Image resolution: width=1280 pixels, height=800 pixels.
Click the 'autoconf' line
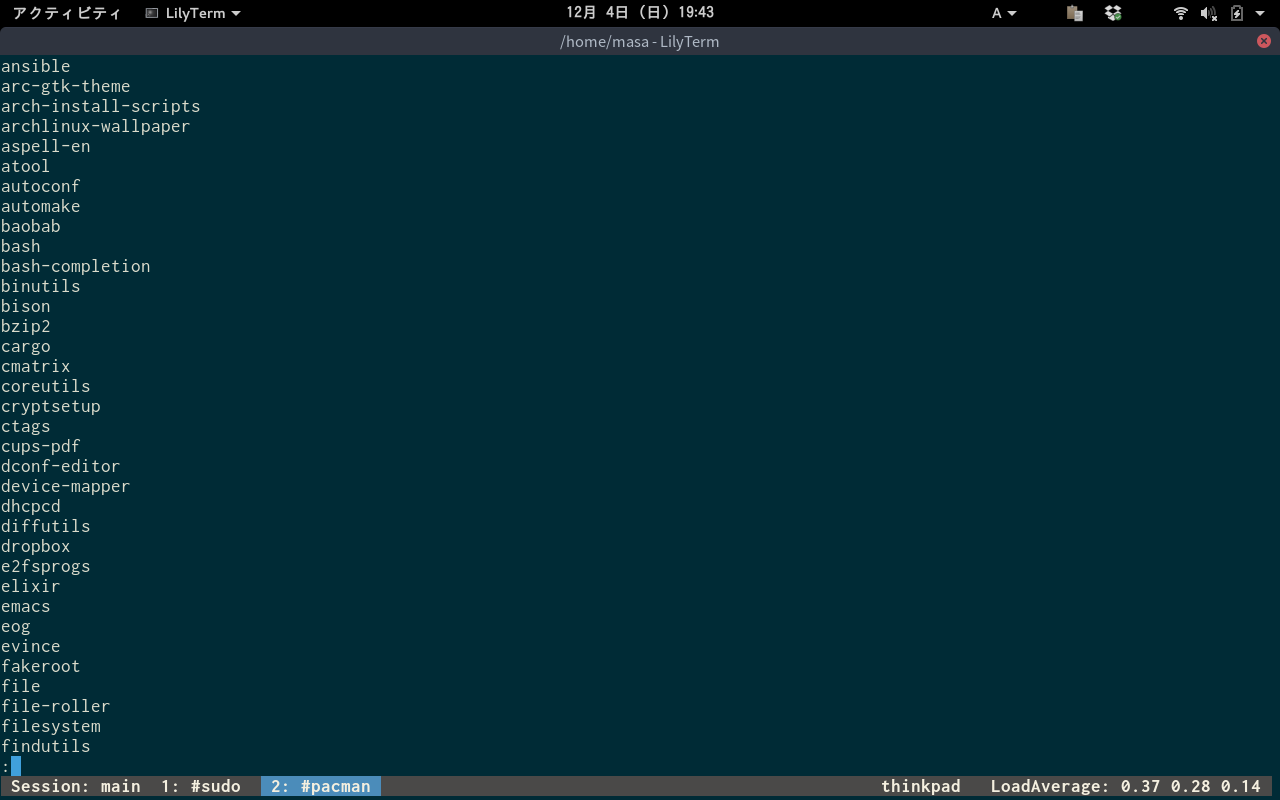click(x=41, y=186)
